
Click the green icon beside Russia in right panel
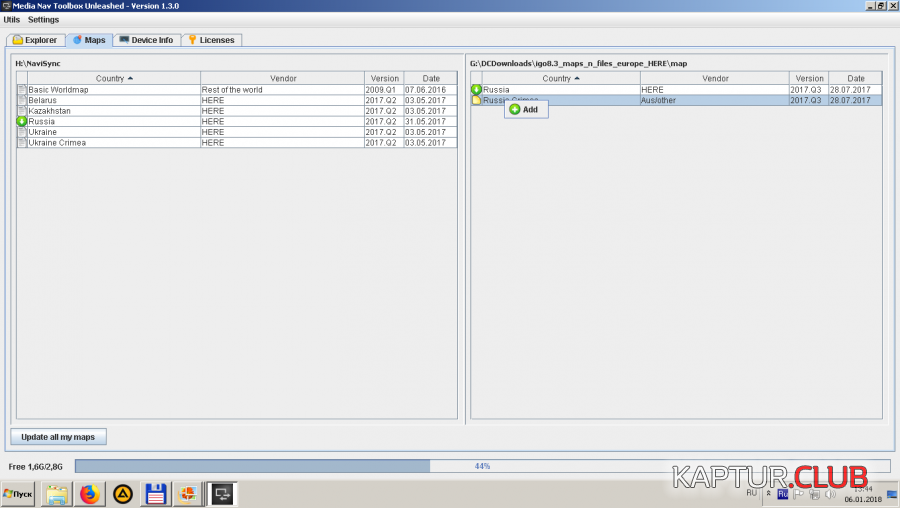(477, 90)
